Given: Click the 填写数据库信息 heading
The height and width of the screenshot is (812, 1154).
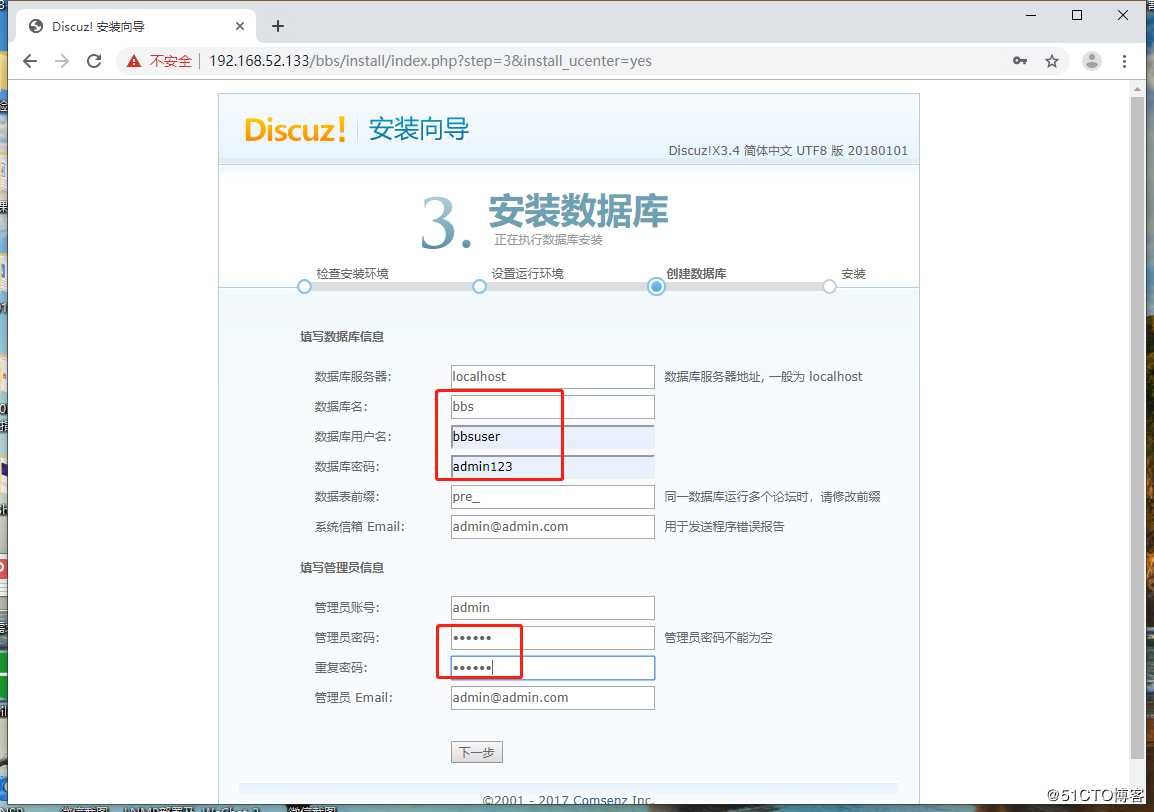Looking at the screenshot, I should 342,336.
